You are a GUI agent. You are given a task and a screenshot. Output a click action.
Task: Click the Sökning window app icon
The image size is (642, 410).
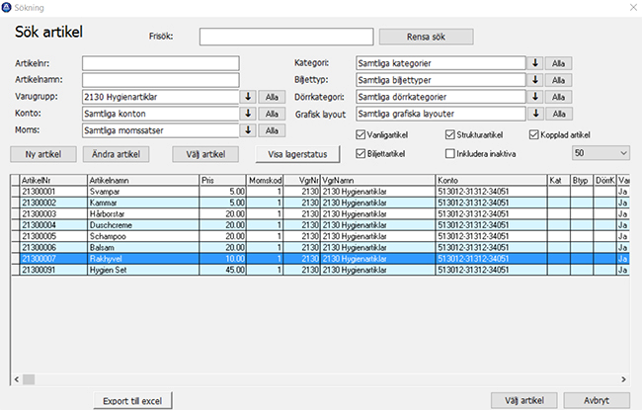click(x=7, y=7)
